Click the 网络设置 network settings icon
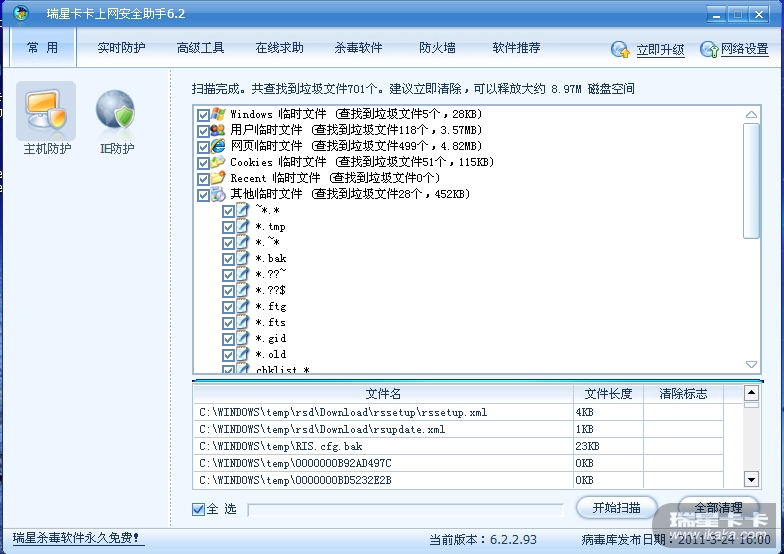784x554 pixels. [709, 49]
